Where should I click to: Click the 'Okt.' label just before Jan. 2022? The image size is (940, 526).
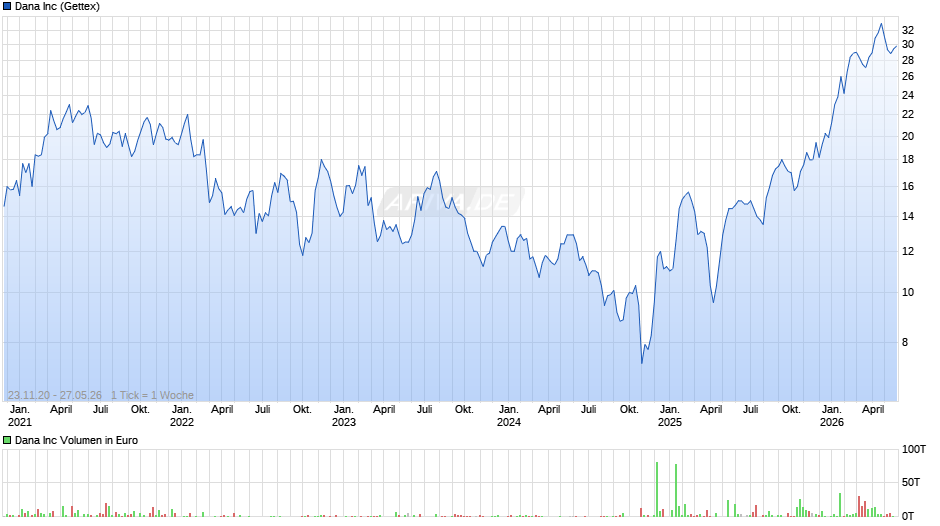[x=140, y=409]
